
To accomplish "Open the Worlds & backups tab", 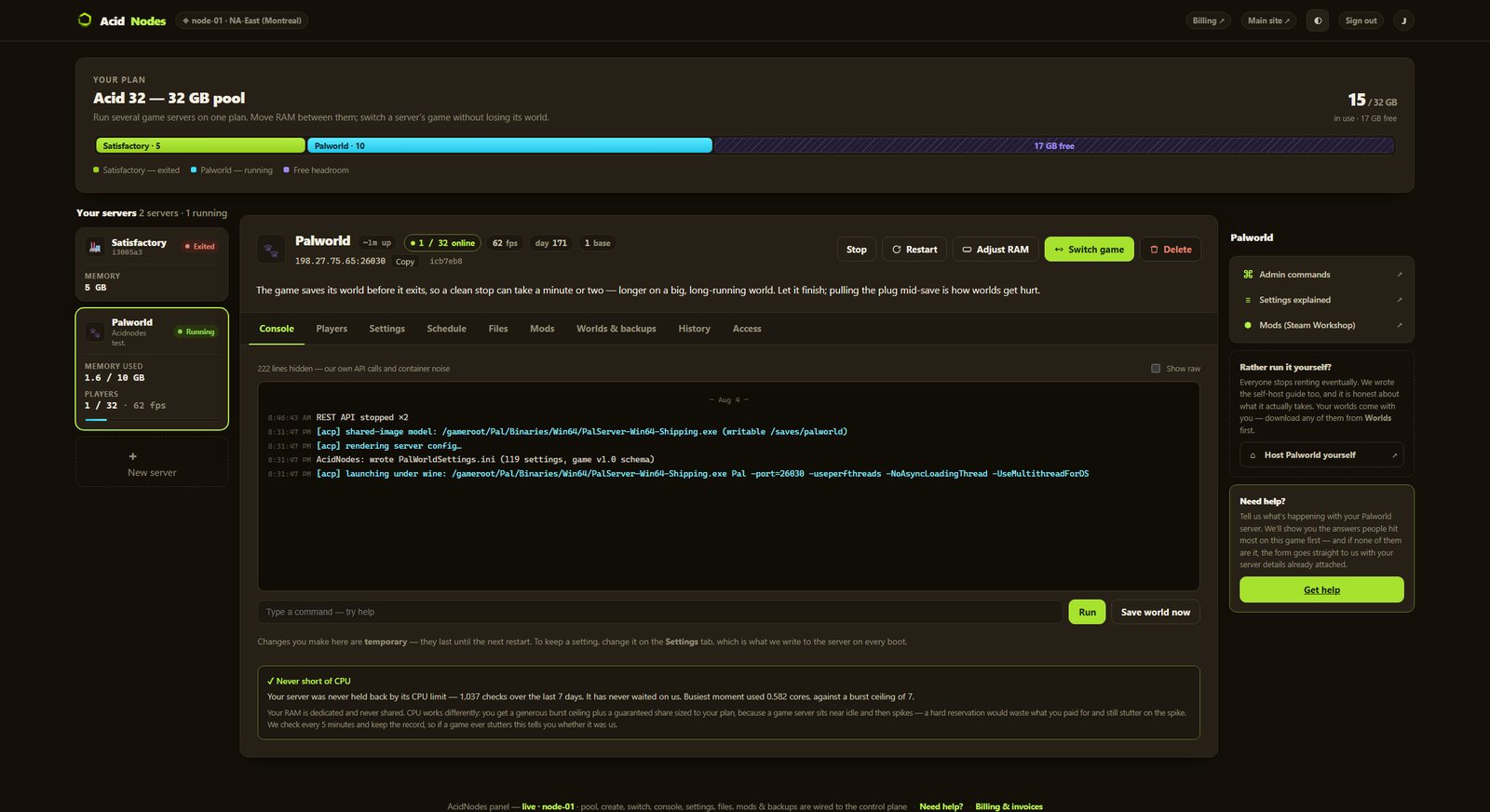I will pos(616,329).
